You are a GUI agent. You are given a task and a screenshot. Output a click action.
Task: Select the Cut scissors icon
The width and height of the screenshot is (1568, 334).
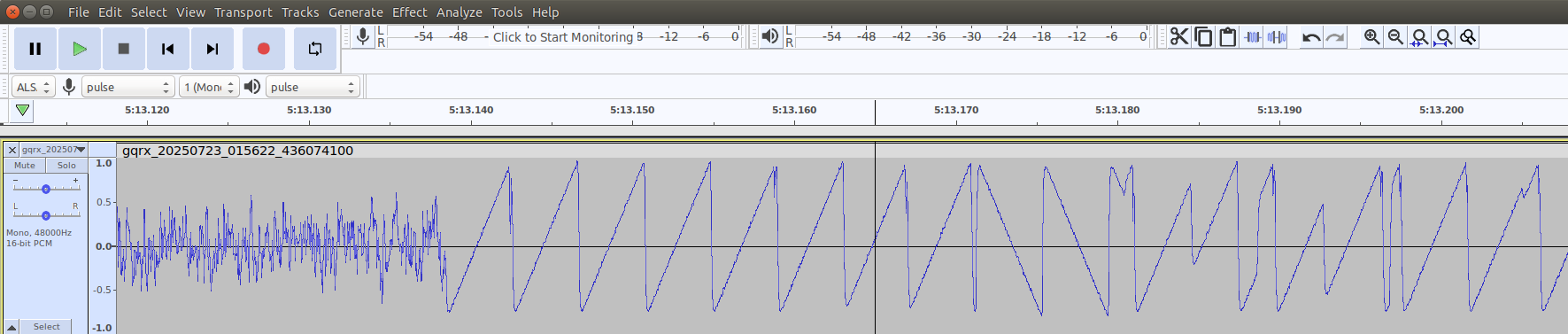click(x=1179, y=36)
